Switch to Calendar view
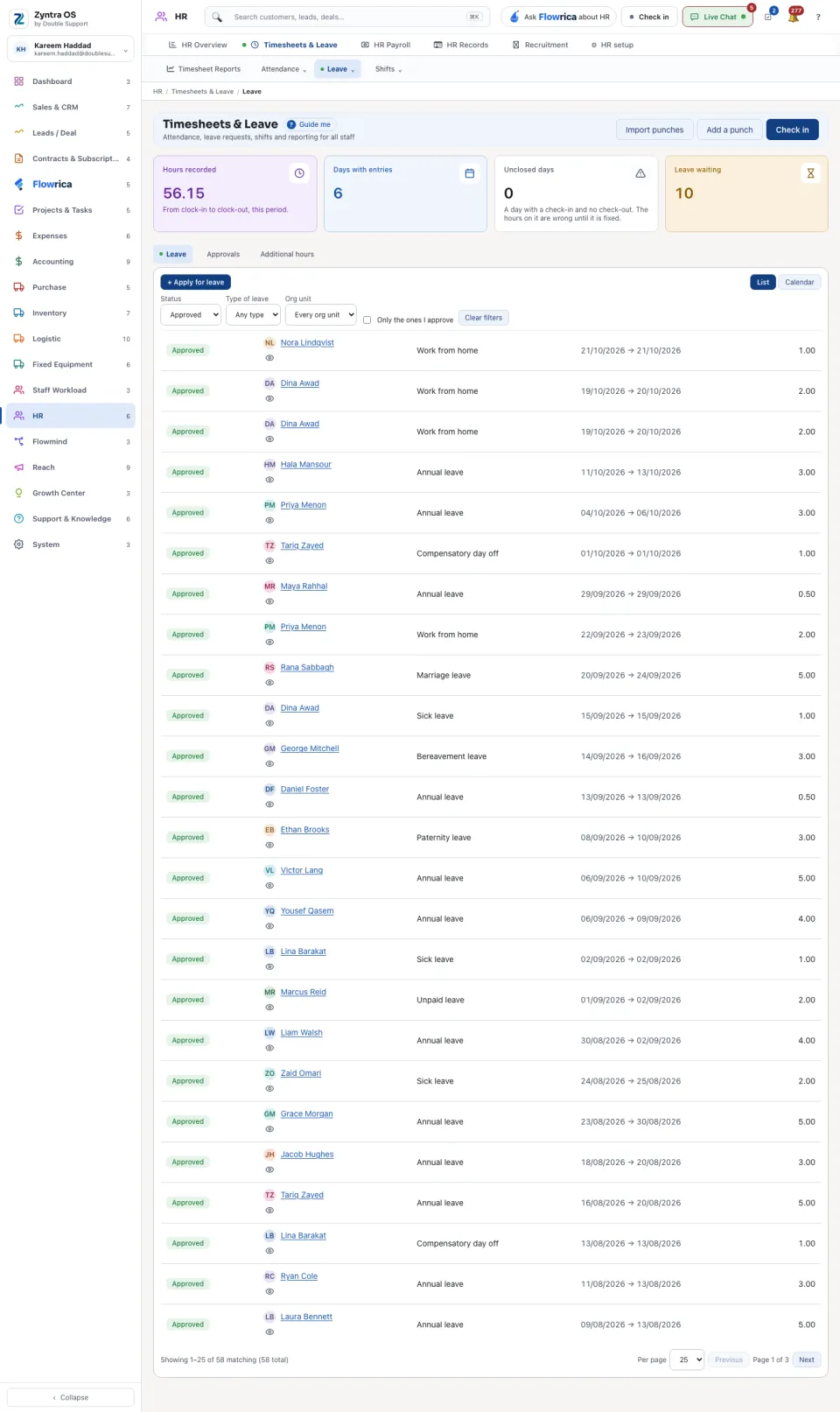Image resolution: width=840 pixels, height=1412 pixels. click(800, 282)
